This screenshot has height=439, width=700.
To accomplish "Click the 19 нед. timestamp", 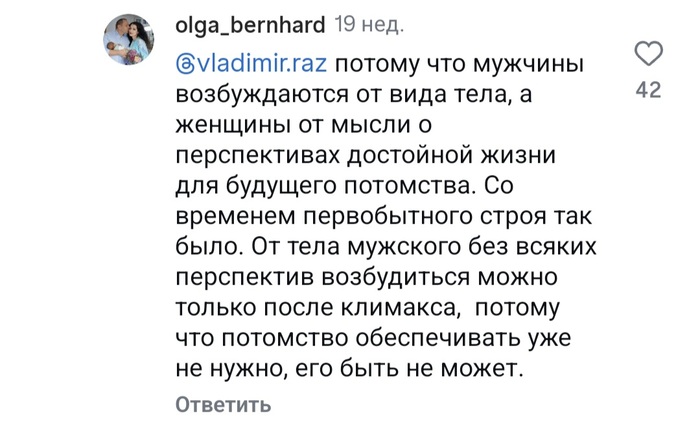I will [369, 25].
